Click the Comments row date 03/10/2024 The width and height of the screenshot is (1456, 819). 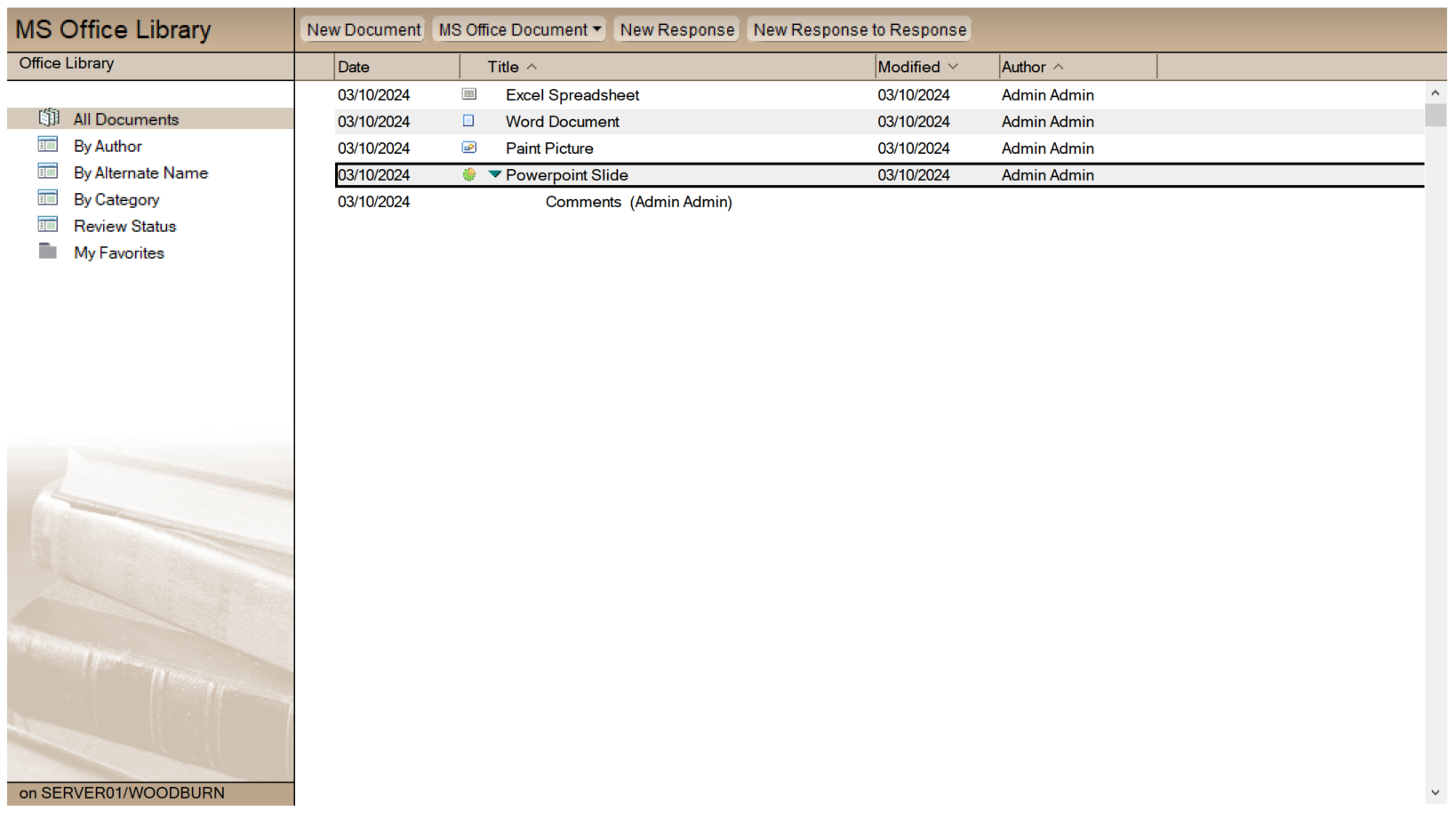pos(373,202)
